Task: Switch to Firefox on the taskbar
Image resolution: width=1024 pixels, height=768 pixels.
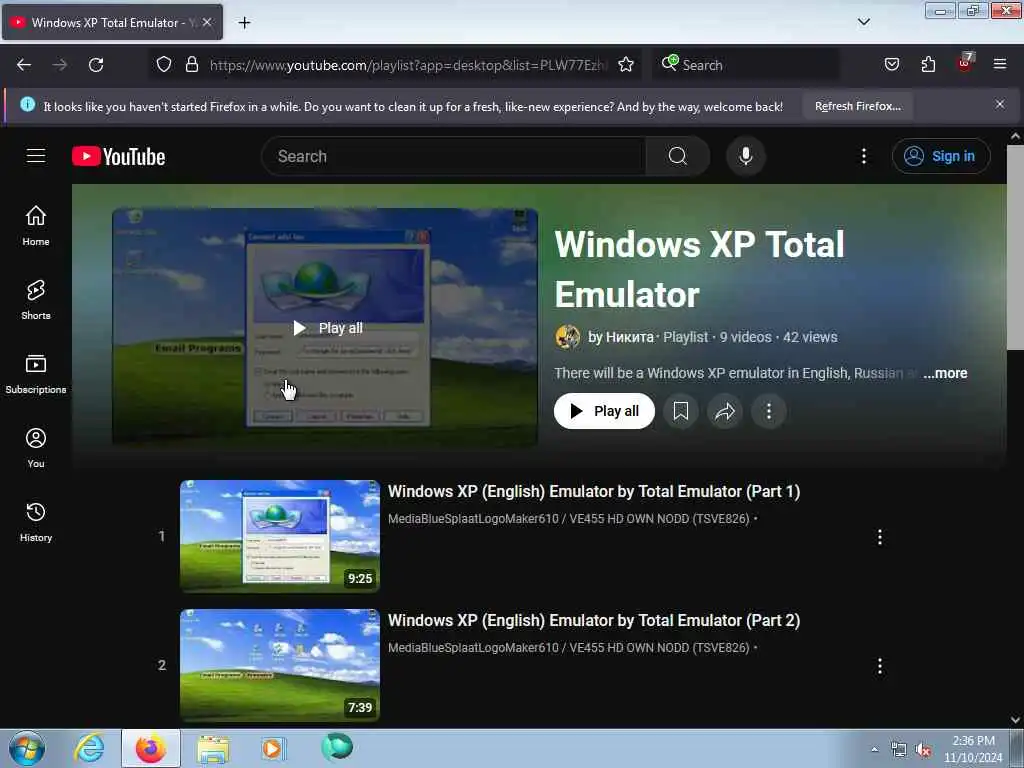Action: pos(151,748)
